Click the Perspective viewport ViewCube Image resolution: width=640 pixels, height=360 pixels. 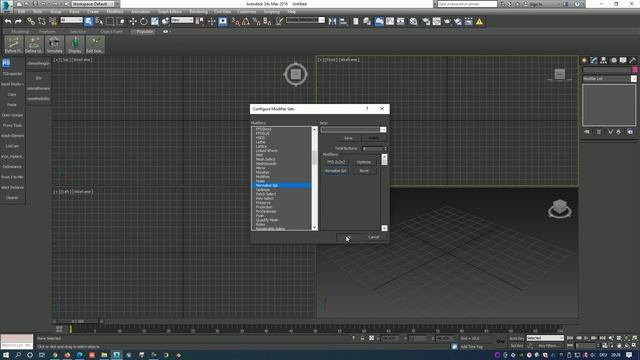pyautogui.click(x=559, y=209)
